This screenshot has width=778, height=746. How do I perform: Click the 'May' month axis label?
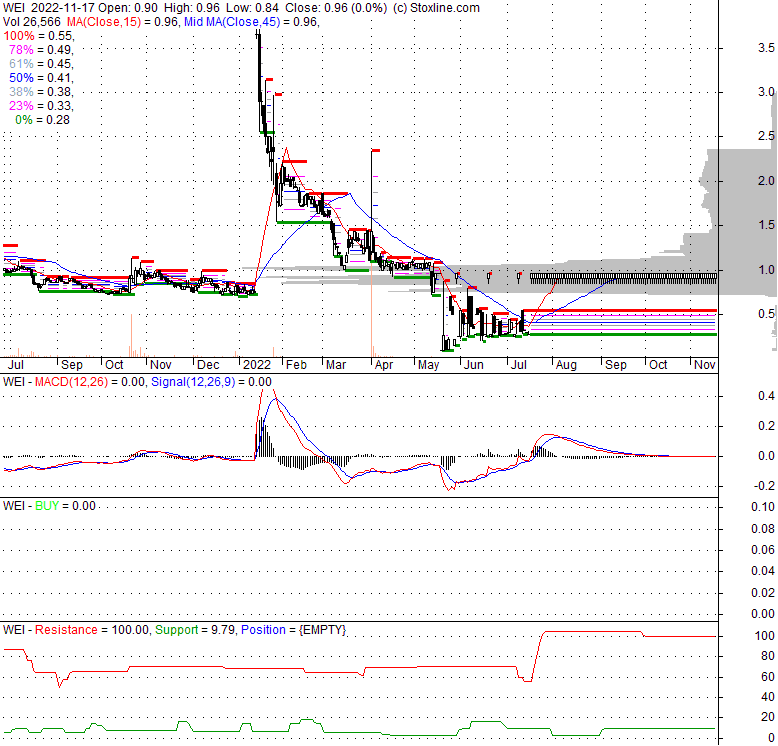429,365
